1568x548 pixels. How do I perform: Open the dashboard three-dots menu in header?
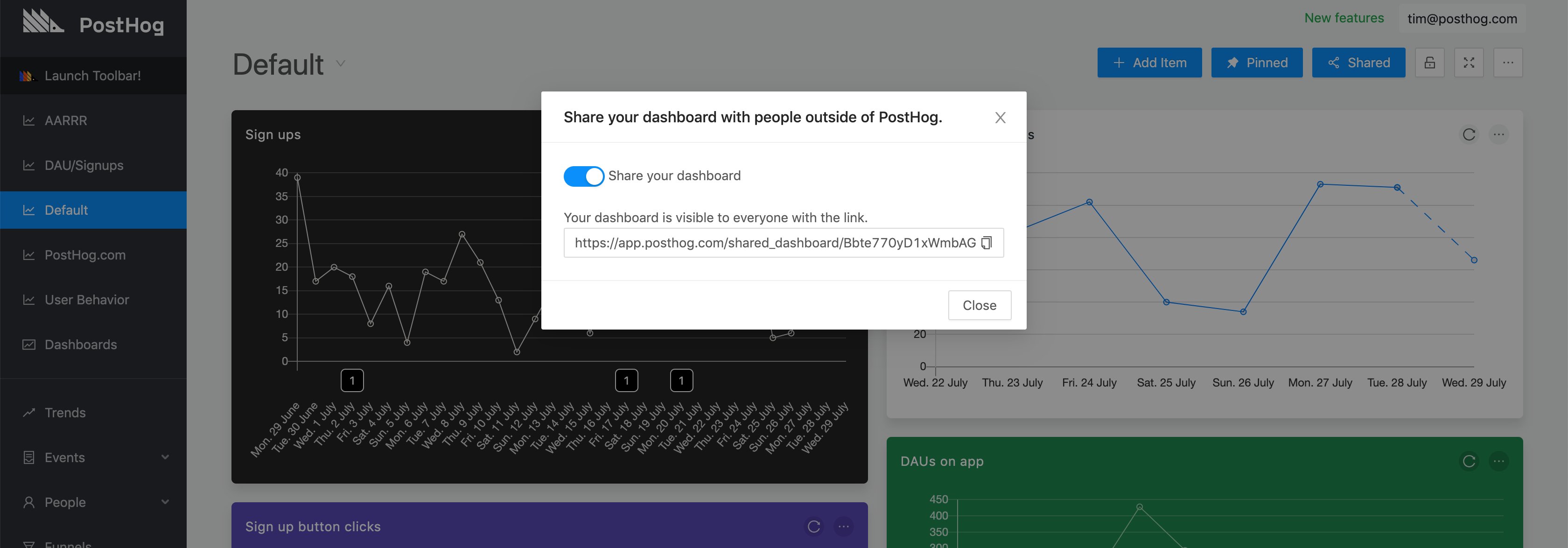[1507, 63]
